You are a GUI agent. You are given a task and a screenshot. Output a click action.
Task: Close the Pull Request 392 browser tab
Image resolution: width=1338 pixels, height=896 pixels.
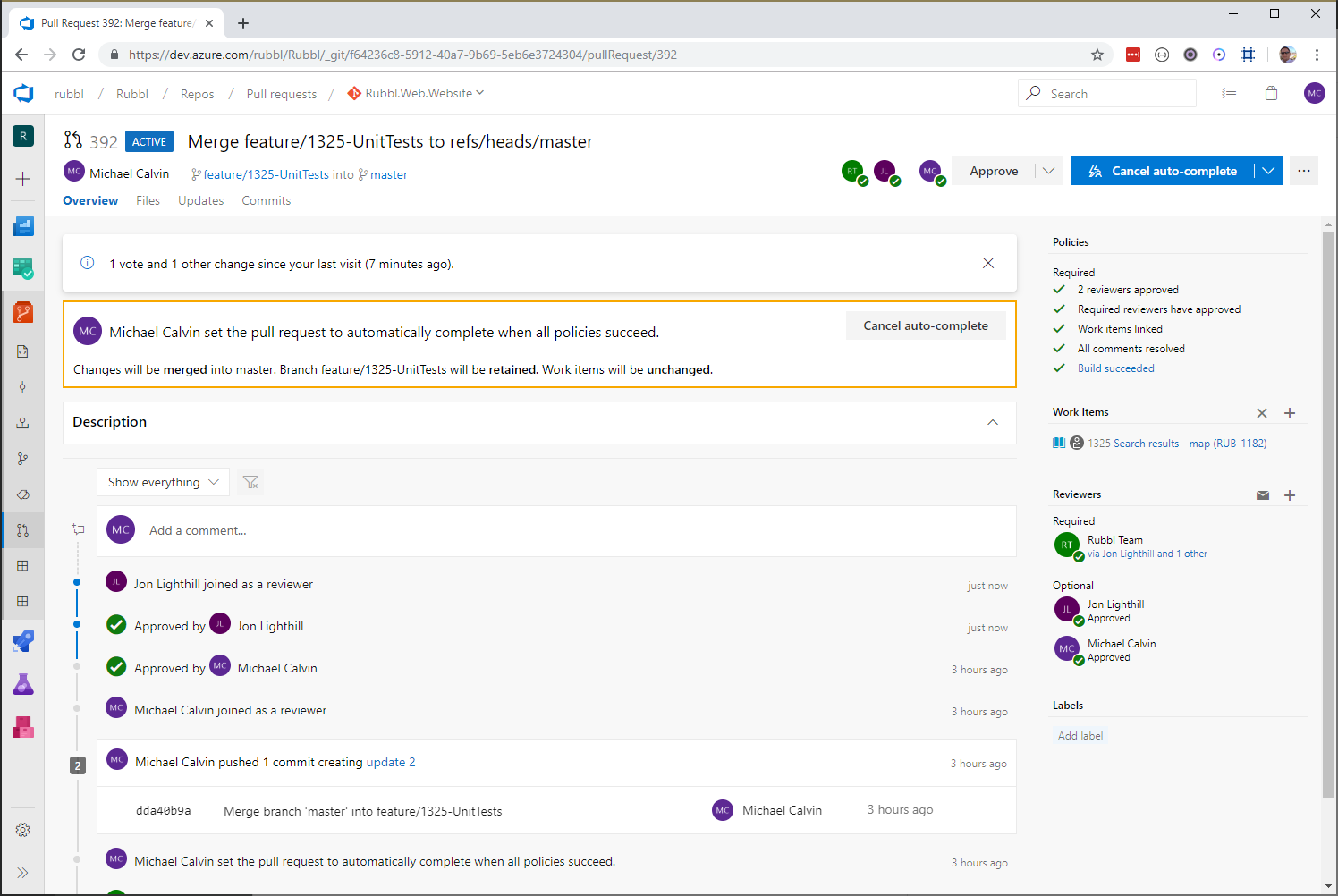209,23
